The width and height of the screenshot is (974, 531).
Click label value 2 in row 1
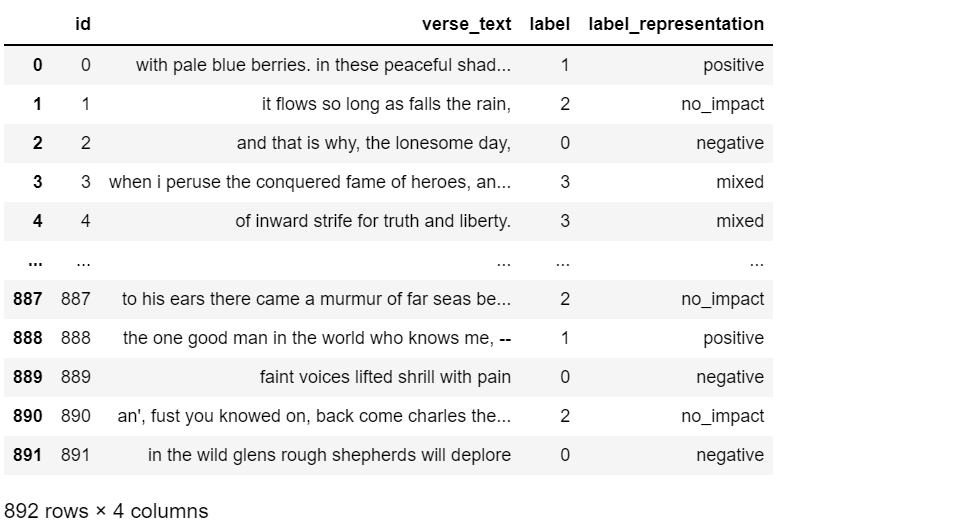[564, 104]
